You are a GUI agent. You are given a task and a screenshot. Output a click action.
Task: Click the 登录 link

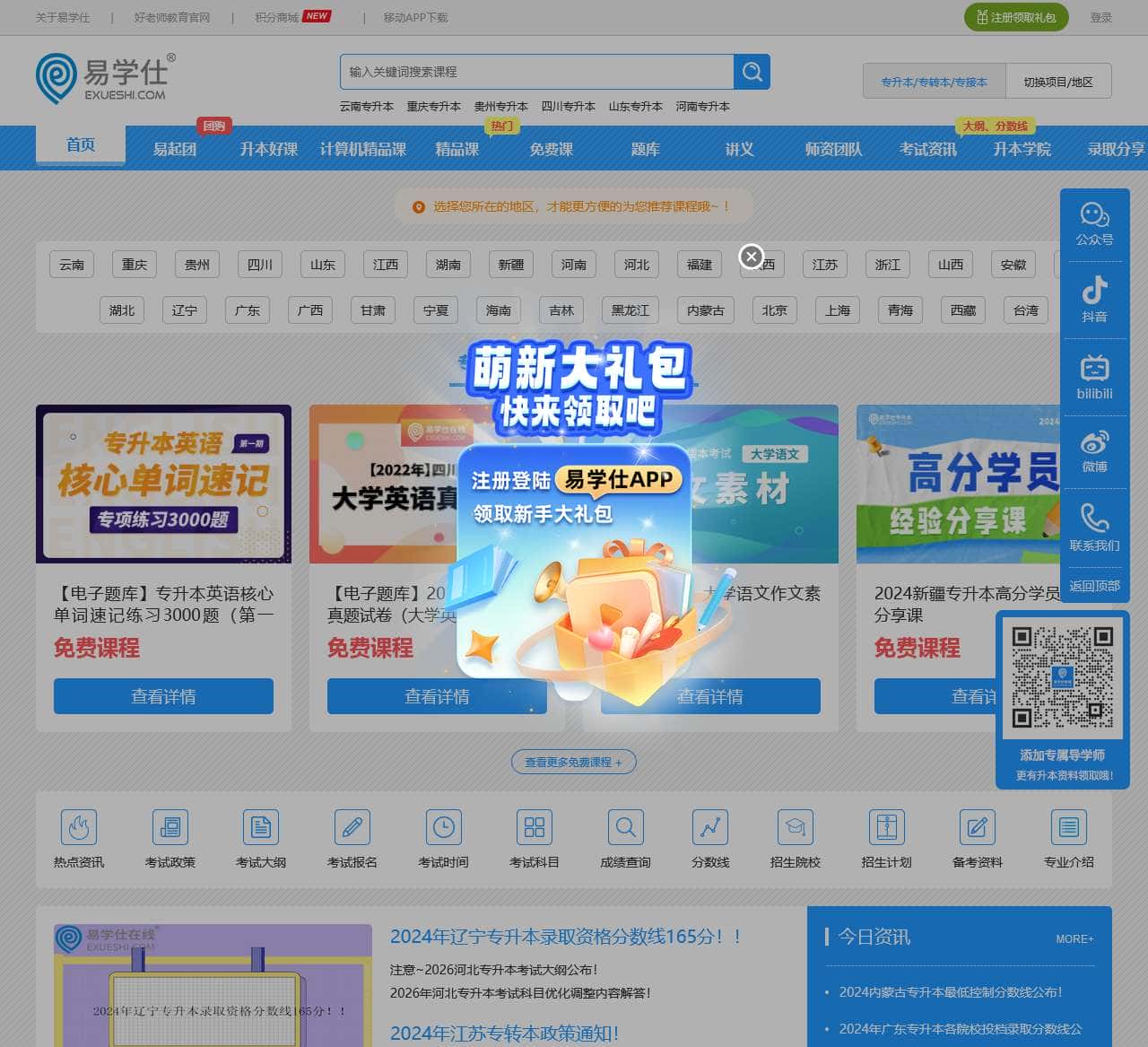tap(1101, 17)
